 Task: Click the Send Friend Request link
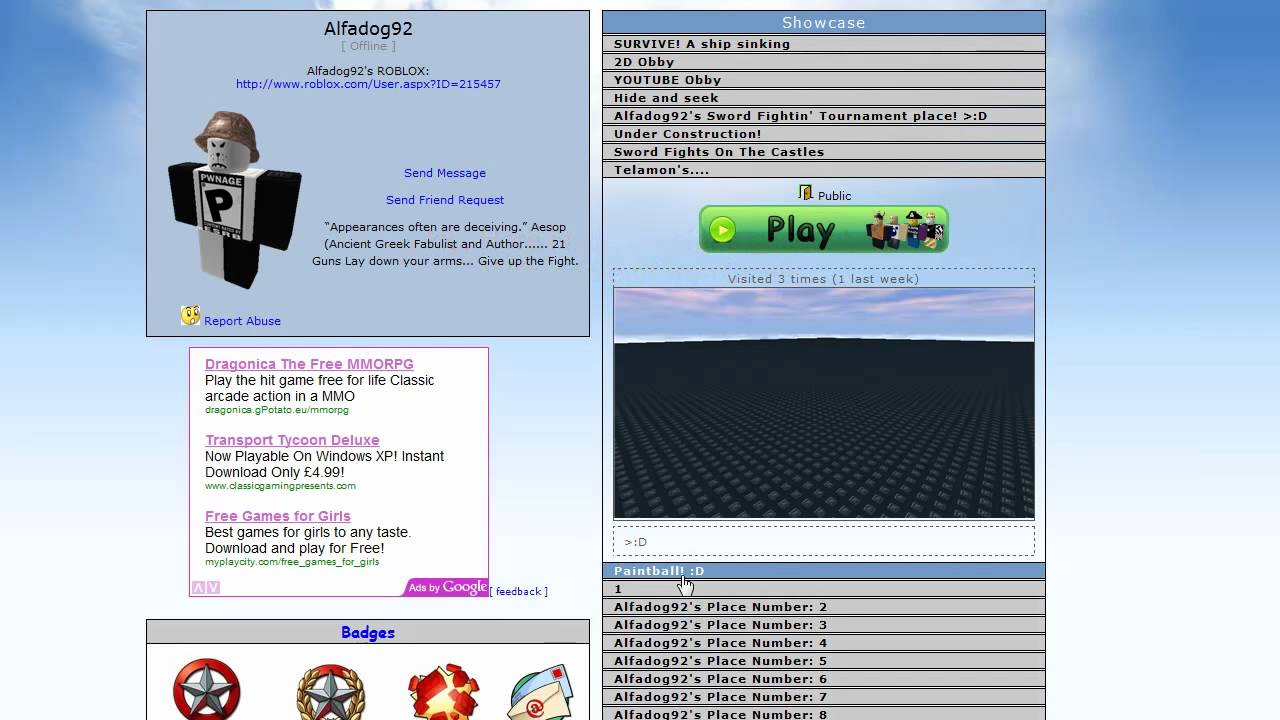445,200
